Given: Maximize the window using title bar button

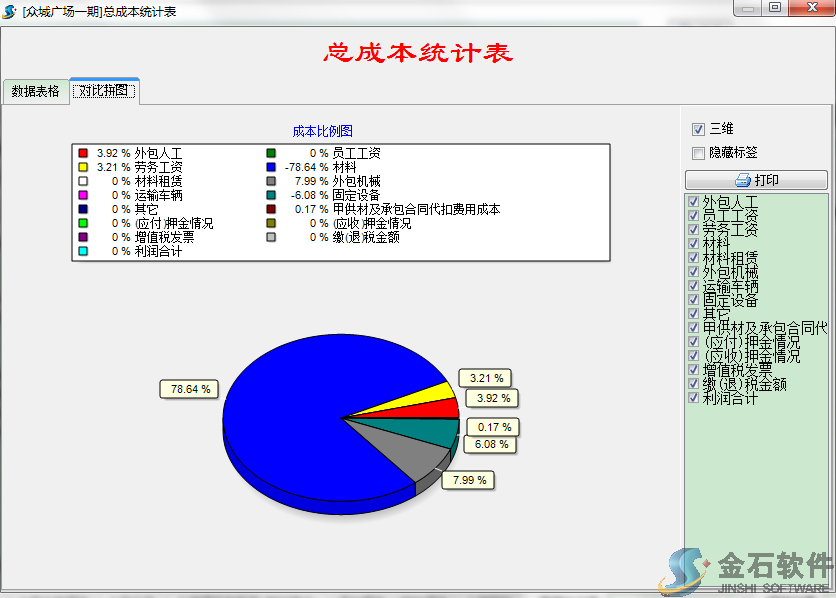Looking at the screenshot, I should 774,8.
